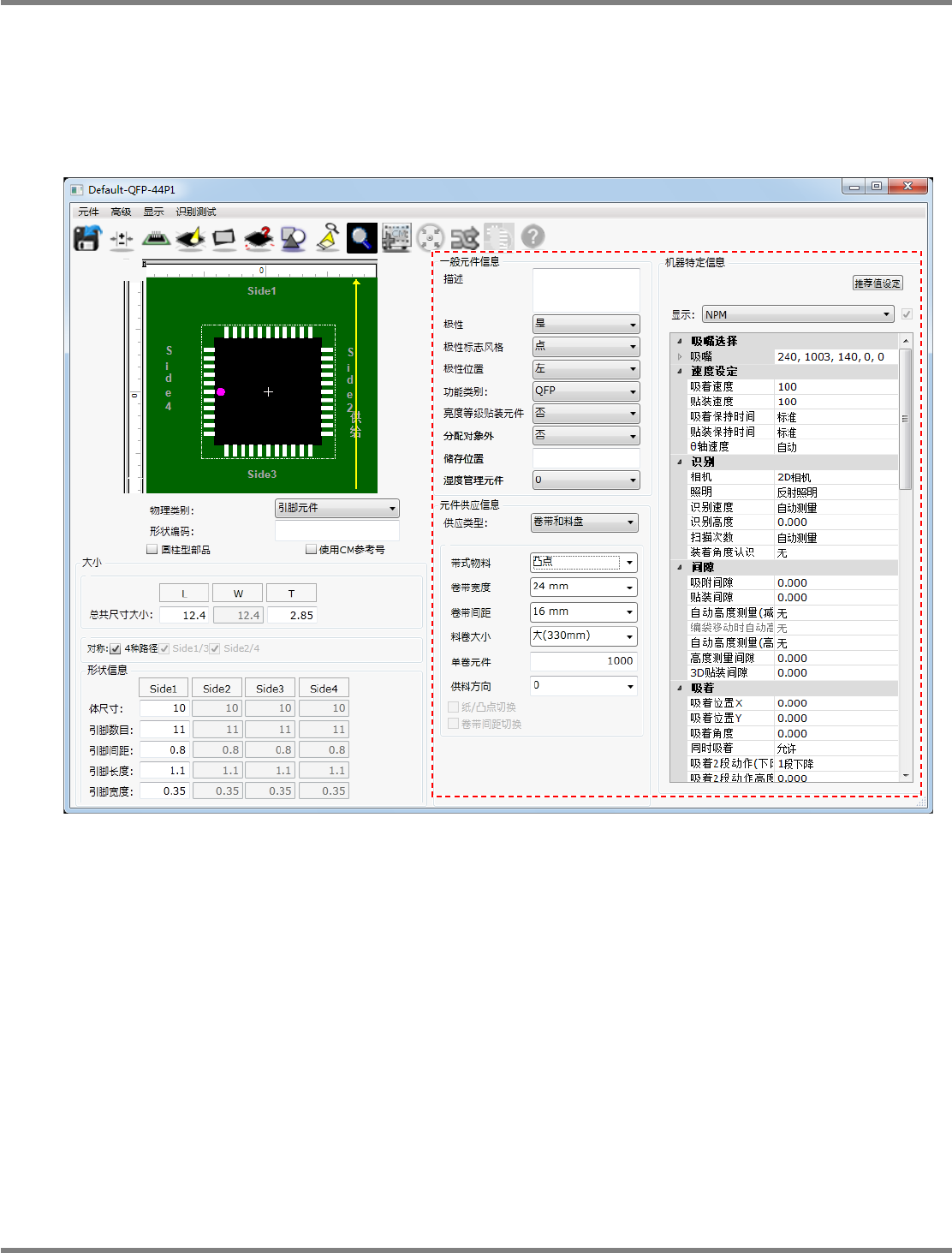
Task: Open the 高级 menu
Action: 121,212
